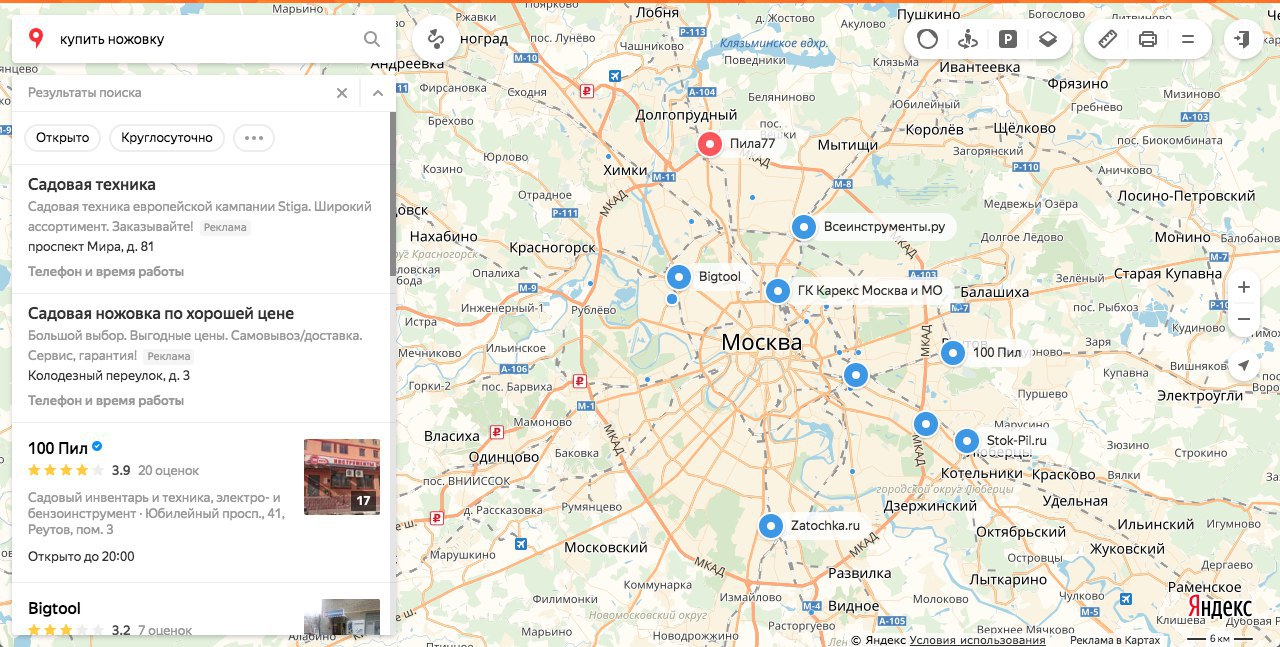Toggle the Открыто filter

[63, 138]
